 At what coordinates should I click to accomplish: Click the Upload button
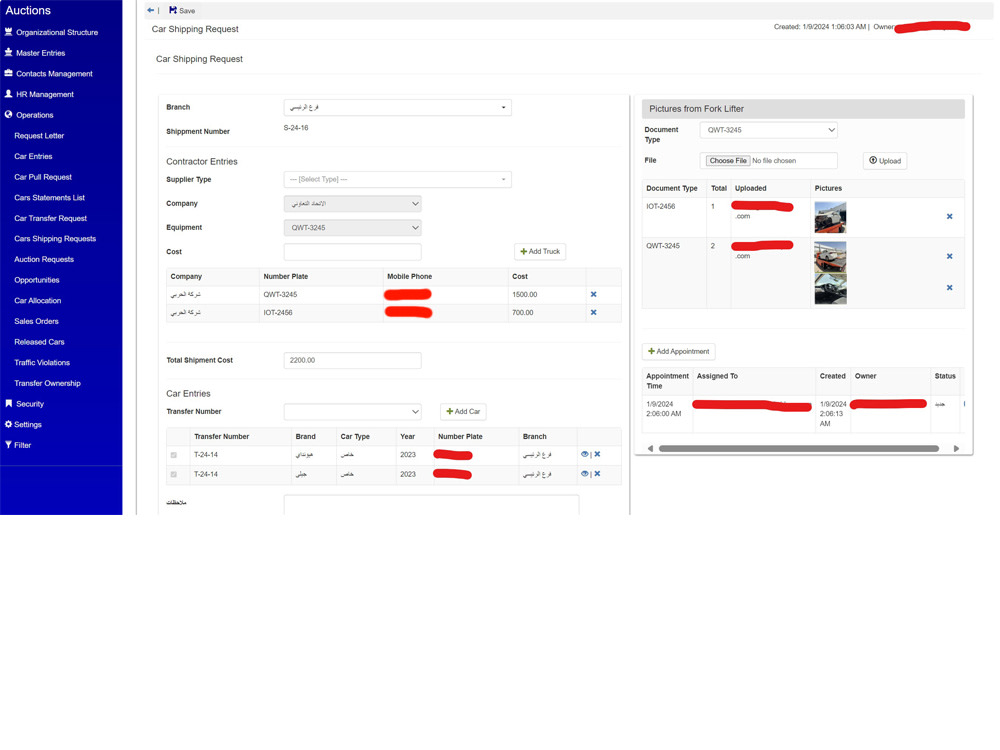point(885,161)
